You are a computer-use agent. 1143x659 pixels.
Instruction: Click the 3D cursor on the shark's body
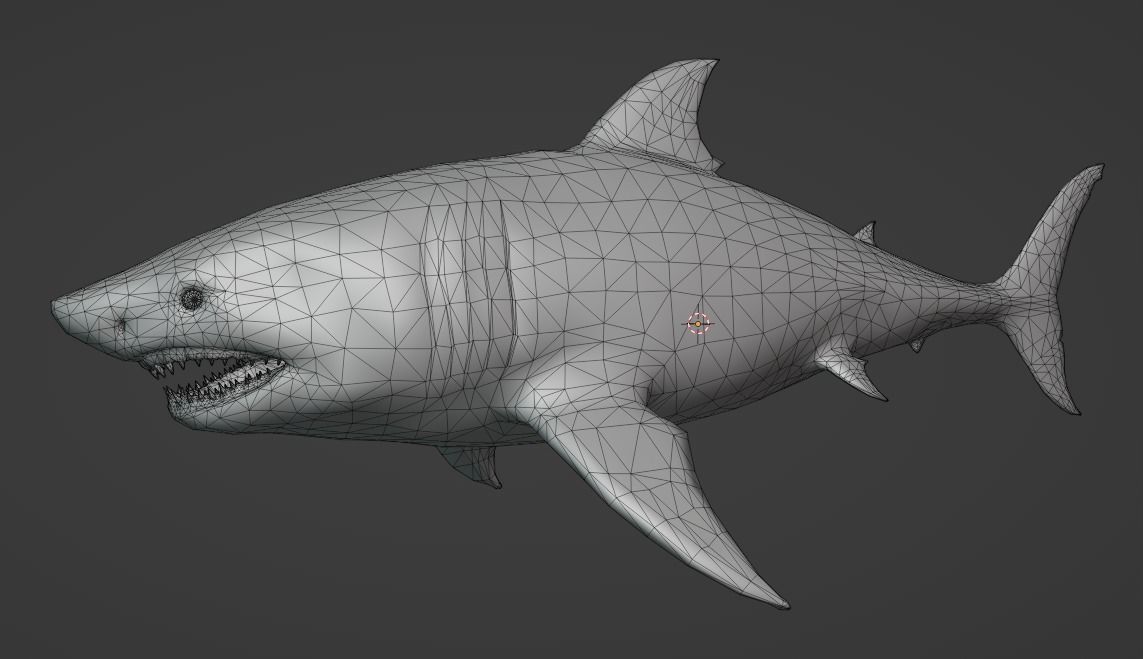tap(698, 323)
